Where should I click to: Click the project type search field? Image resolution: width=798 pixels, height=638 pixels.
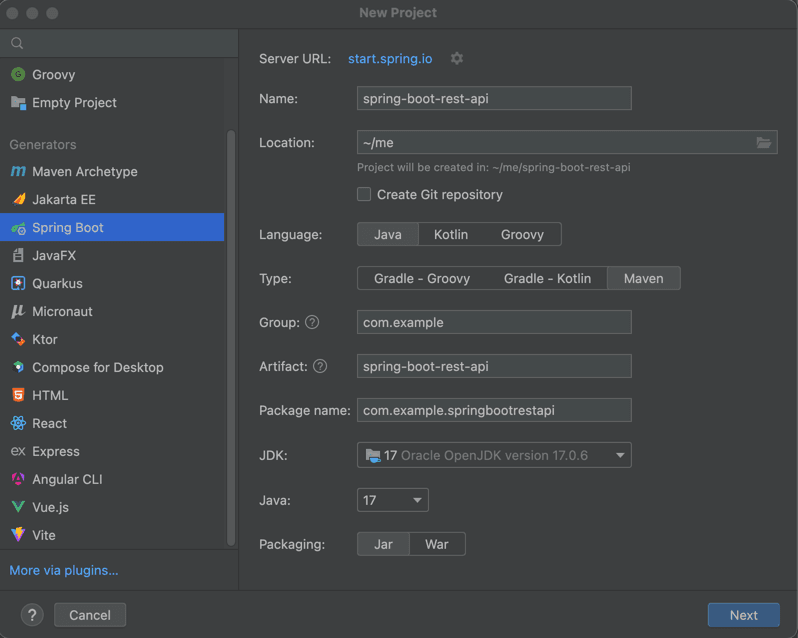click(119, 43)
